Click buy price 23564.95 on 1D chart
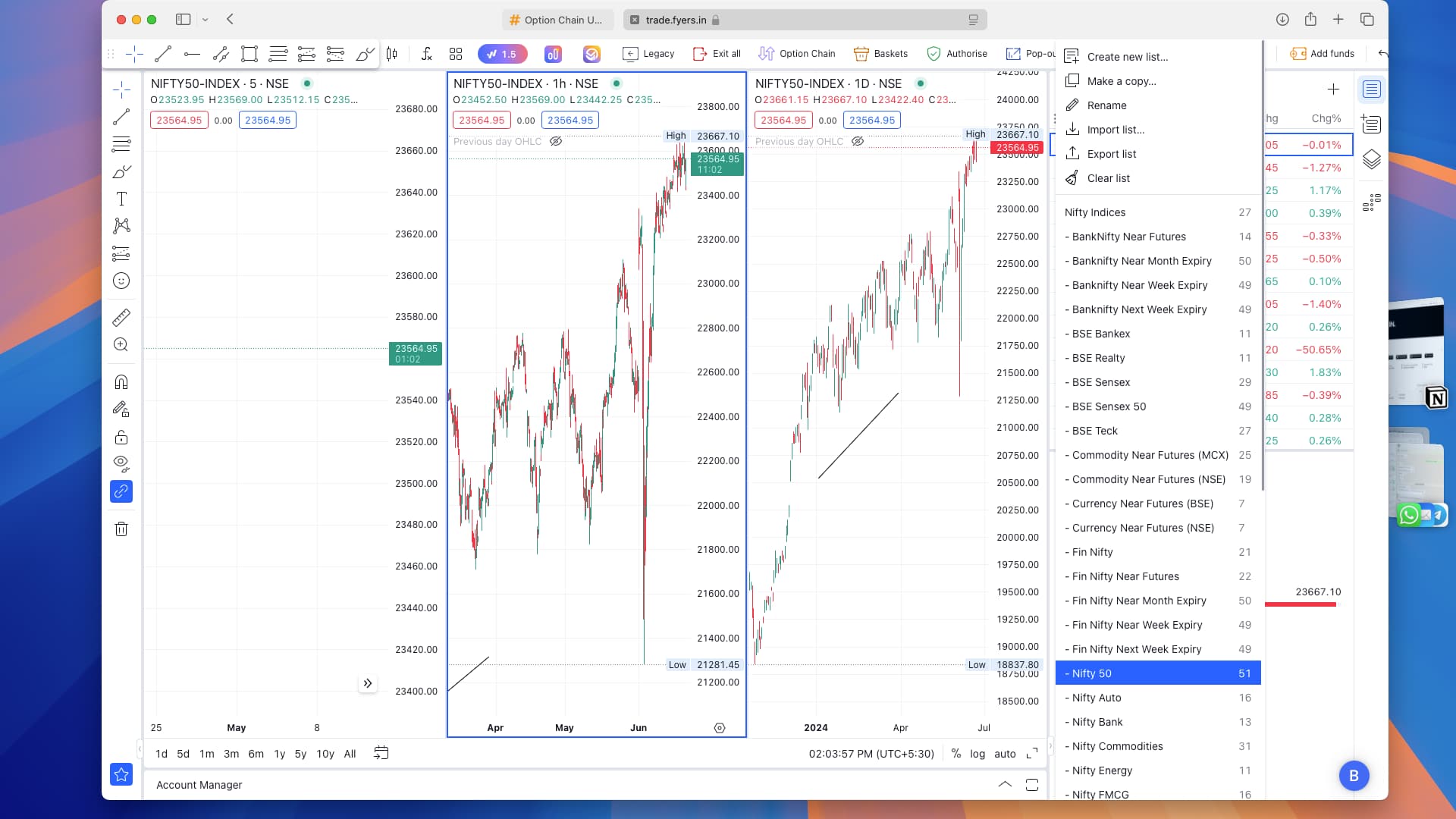This screenshot has width=1456, height=819. 872,120
